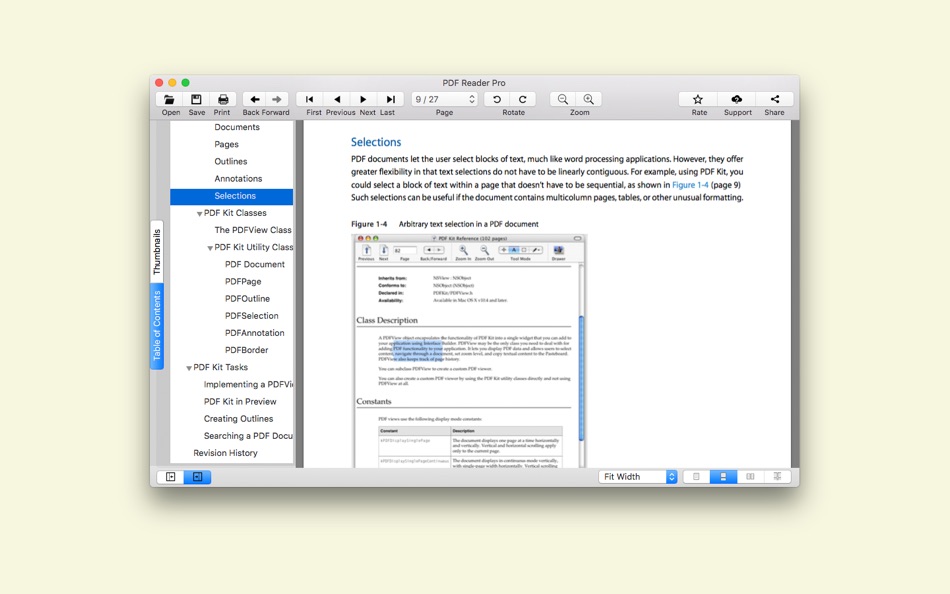Open the PDFSelection entry
Screen dimensions: 950x594
click(x=251, y=316)
